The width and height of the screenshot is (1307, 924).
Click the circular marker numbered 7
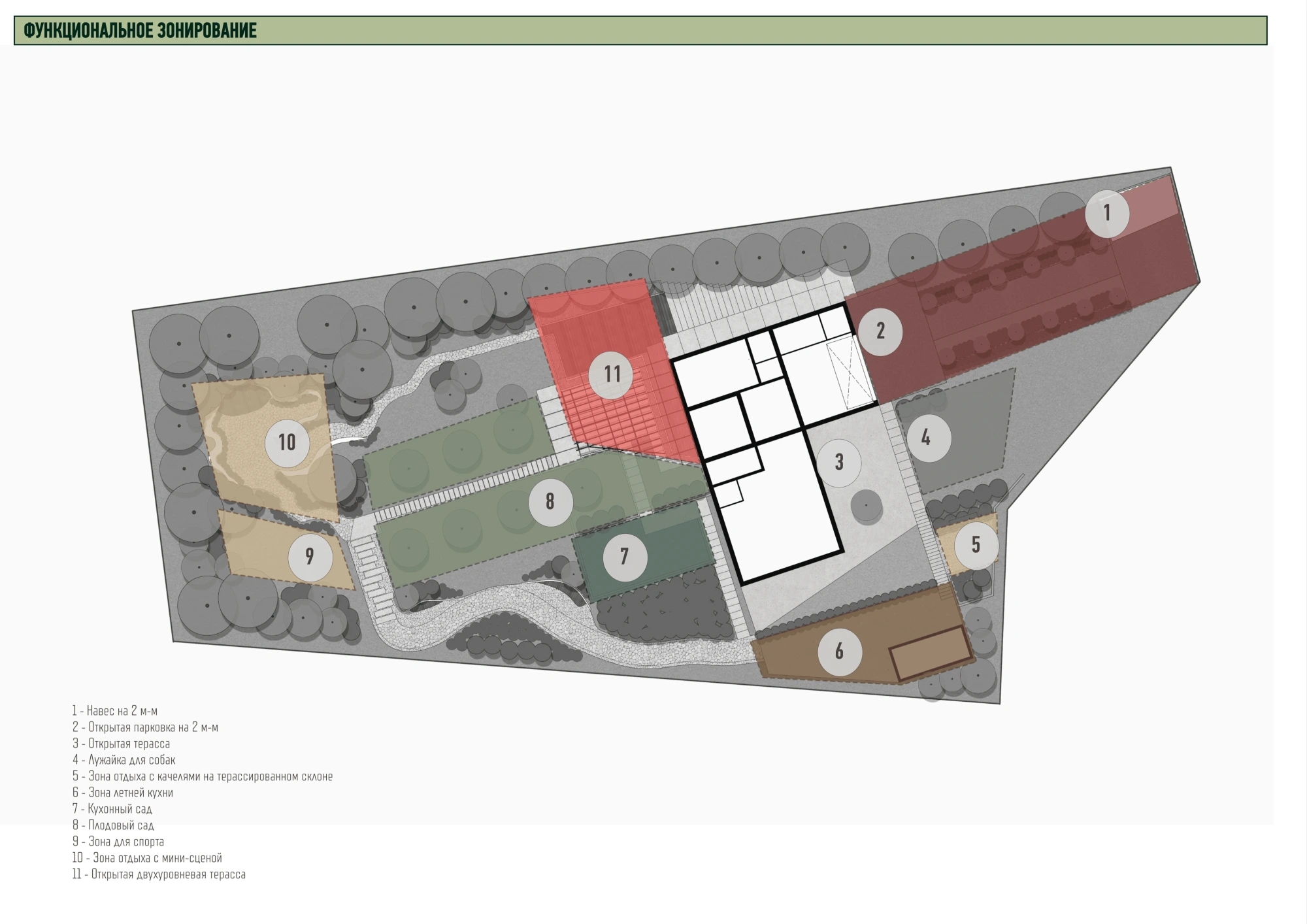point(625,557)
